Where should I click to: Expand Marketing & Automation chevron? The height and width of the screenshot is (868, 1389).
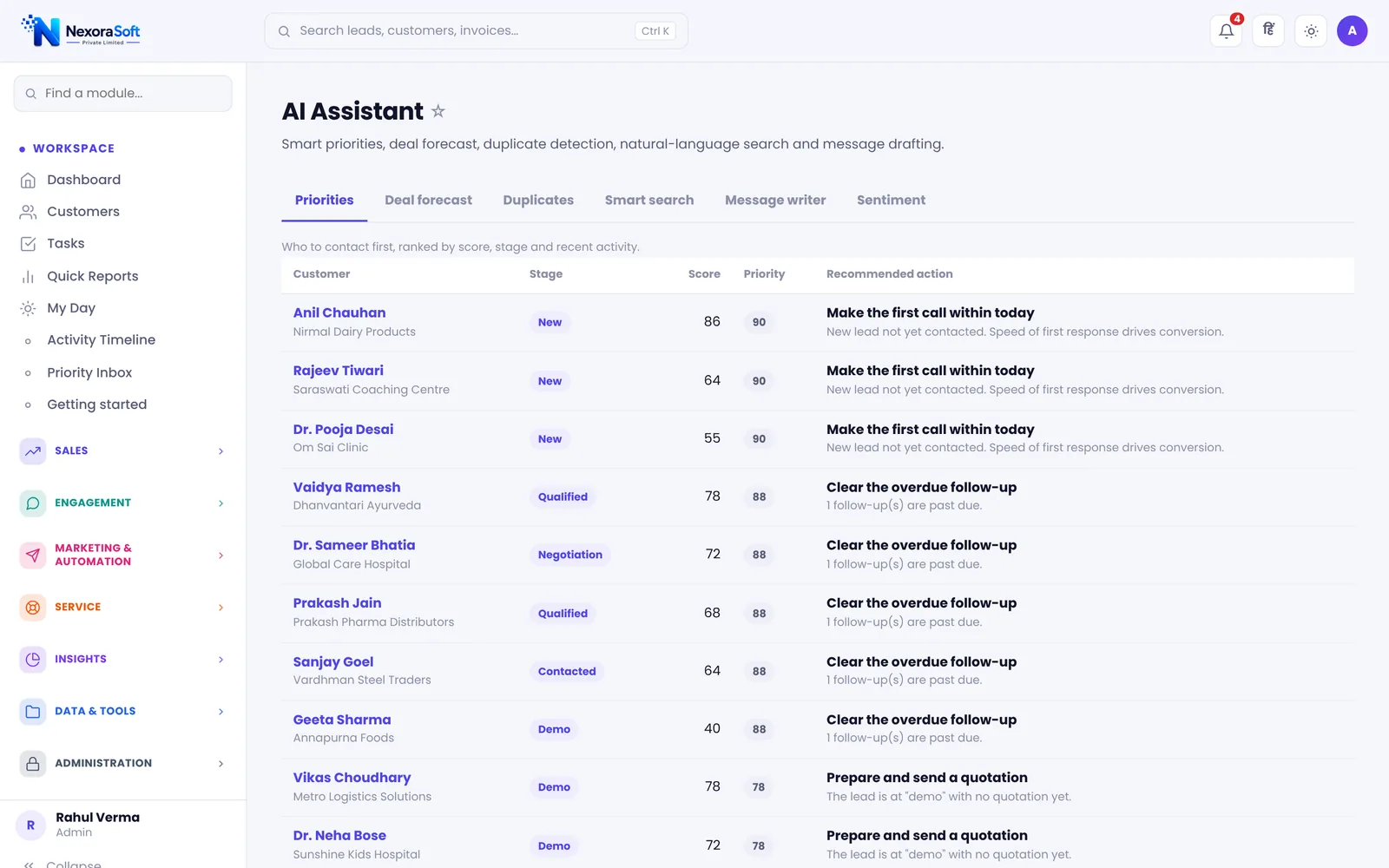[221, 556]
